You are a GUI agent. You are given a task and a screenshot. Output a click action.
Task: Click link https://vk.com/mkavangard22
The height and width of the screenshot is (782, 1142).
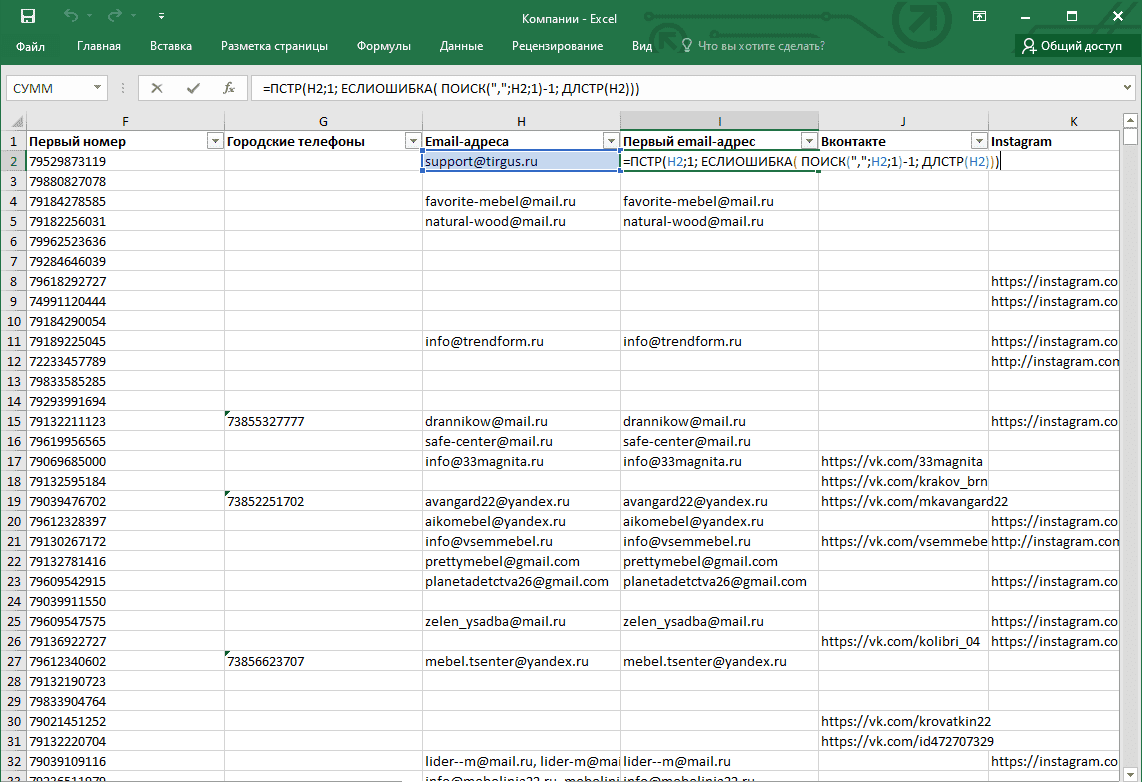(914, 502)
